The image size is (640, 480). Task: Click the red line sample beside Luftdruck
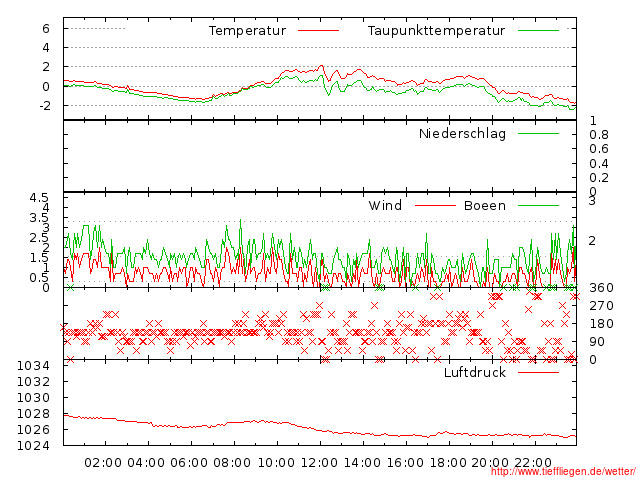click(538, 372)
